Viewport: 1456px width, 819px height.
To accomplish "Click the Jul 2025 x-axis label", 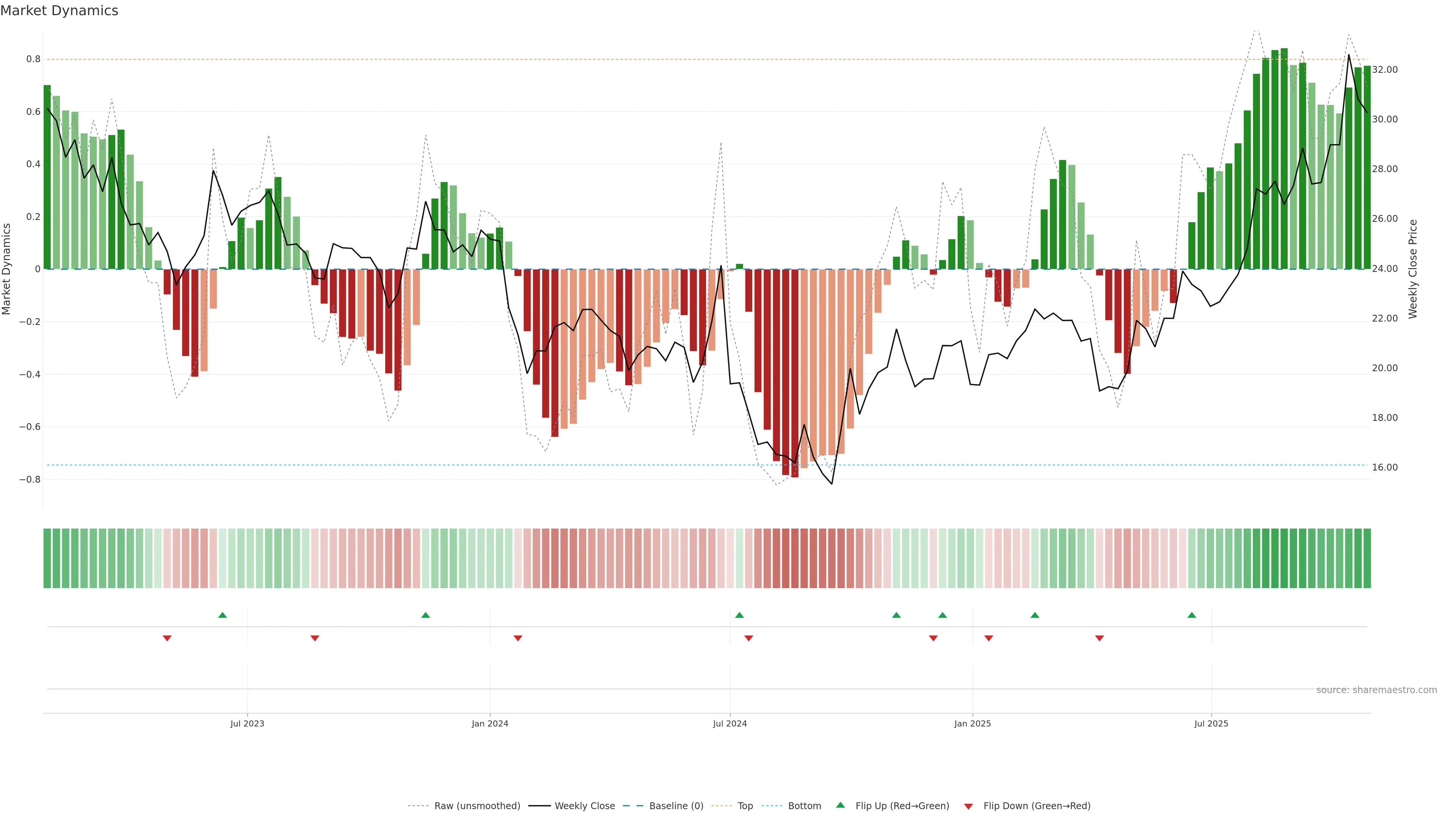I will (1211, 723).
